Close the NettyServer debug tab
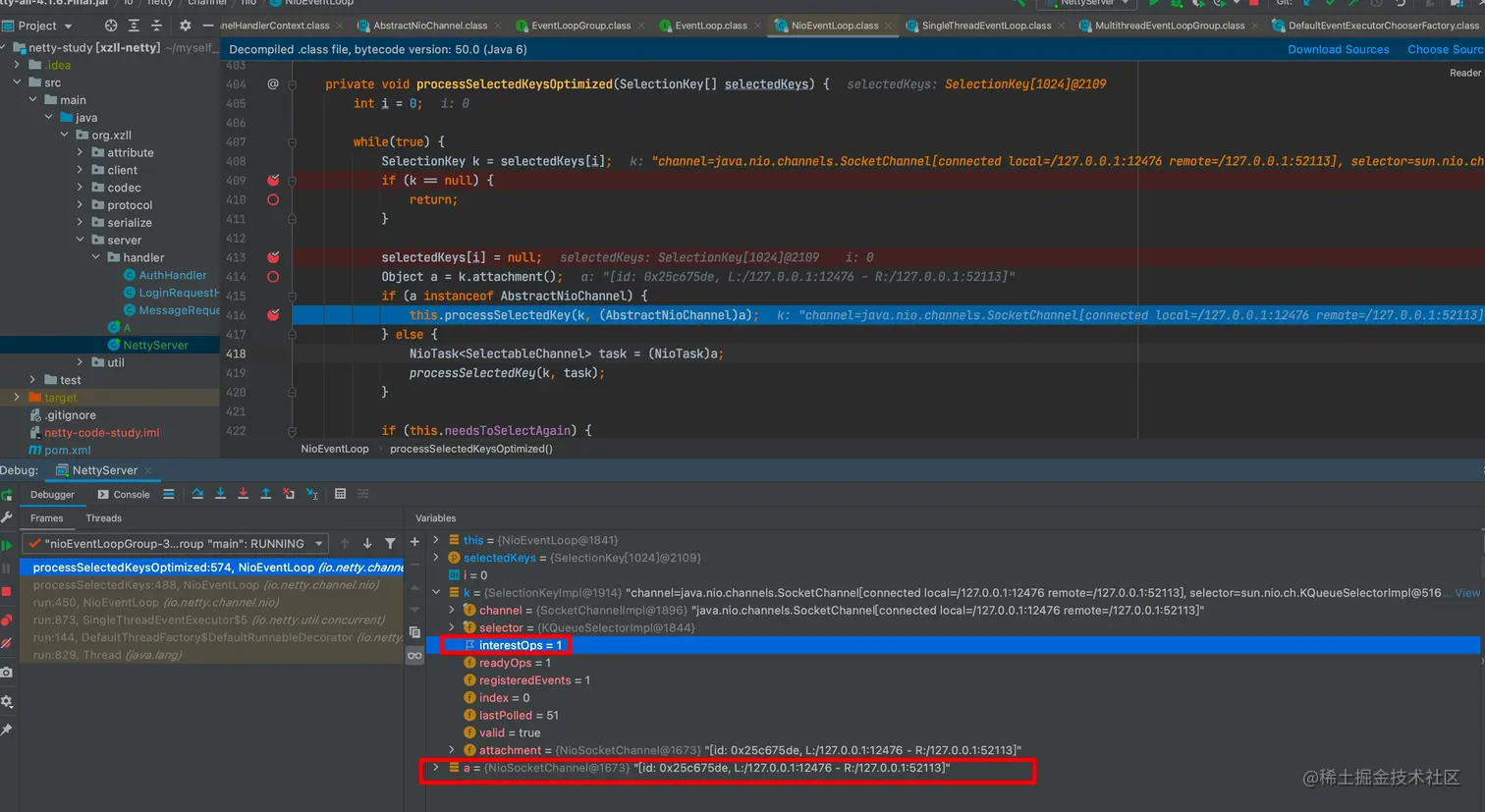Screen dimensions: 1485x812 148,470
